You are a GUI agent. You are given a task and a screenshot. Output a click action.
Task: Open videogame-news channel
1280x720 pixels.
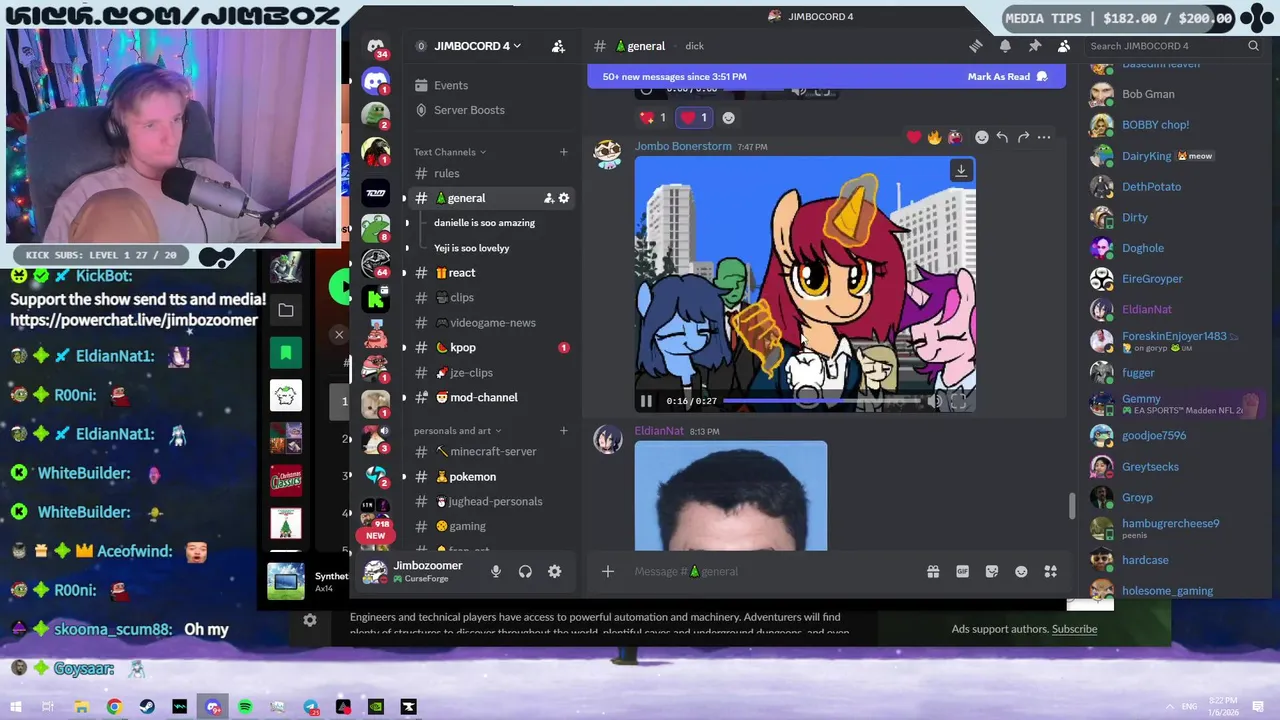pos(491,323)
